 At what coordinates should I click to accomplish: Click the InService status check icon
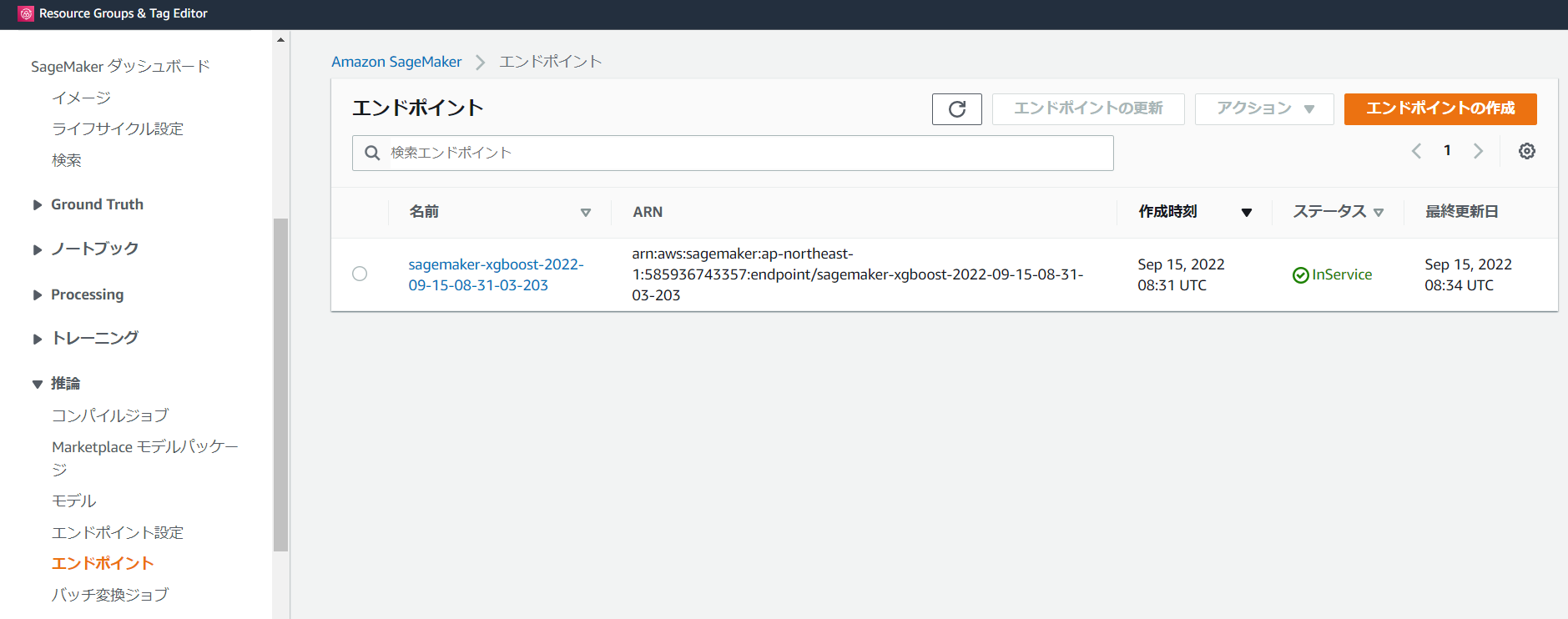(1300, 275)
